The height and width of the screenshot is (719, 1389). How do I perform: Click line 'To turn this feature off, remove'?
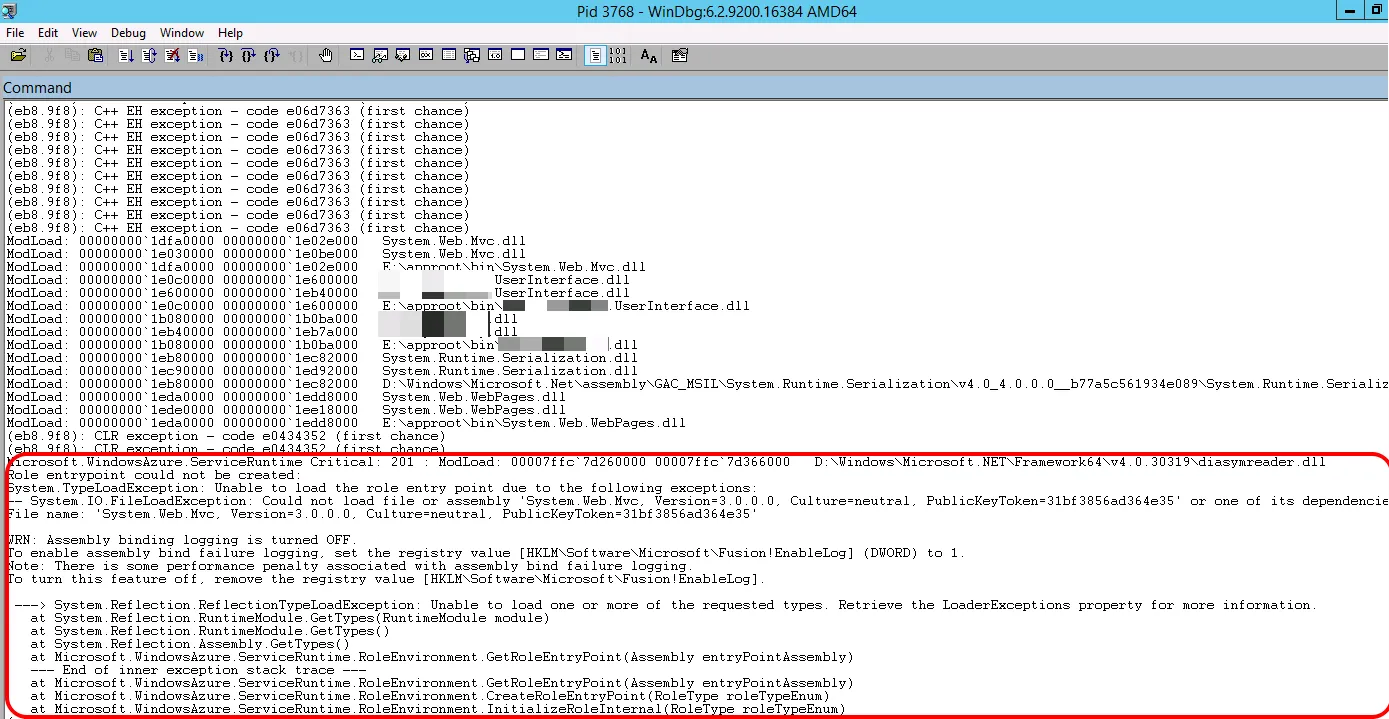(386, 579)
